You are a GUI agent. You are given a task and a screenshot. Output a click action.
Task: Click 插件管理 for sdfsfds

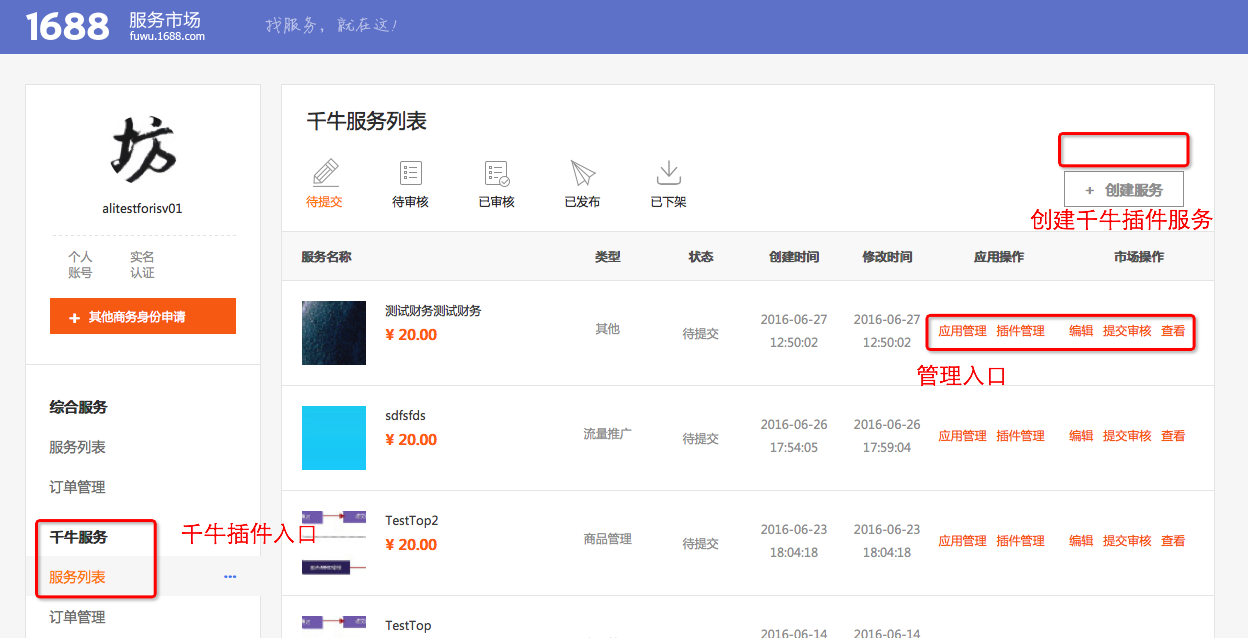click(1020, 436)
